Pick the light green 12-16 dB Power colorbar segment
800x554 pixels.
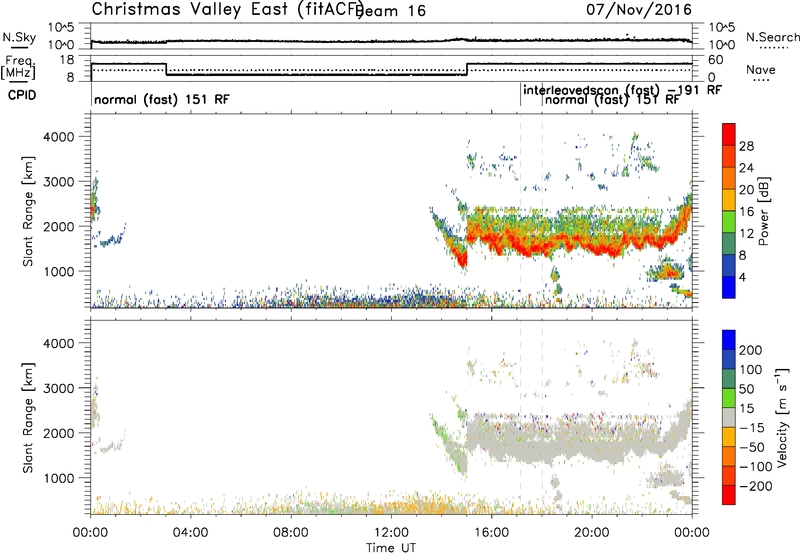[729, 222]
